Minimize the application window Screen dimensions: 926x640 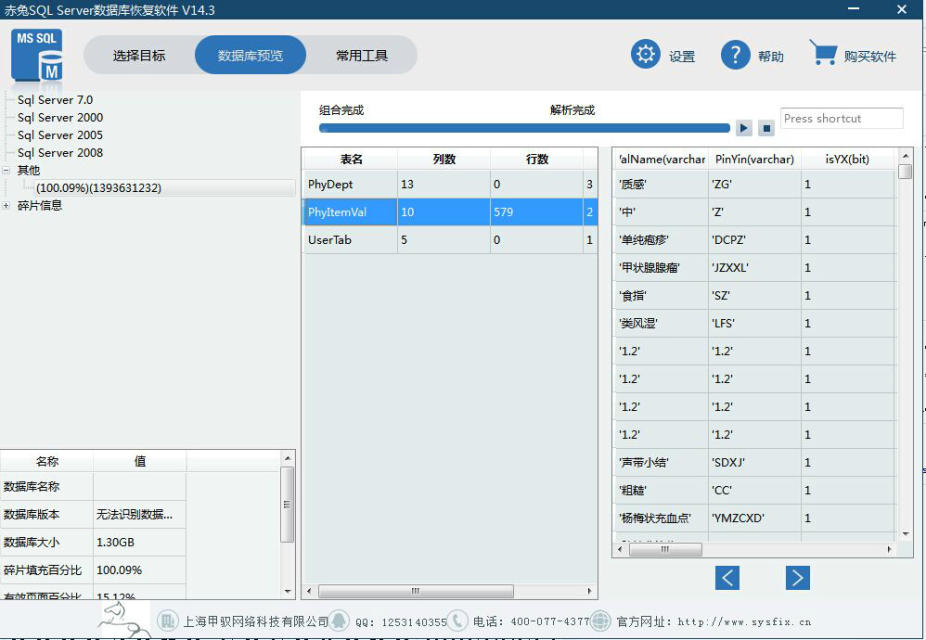point(853,9)
